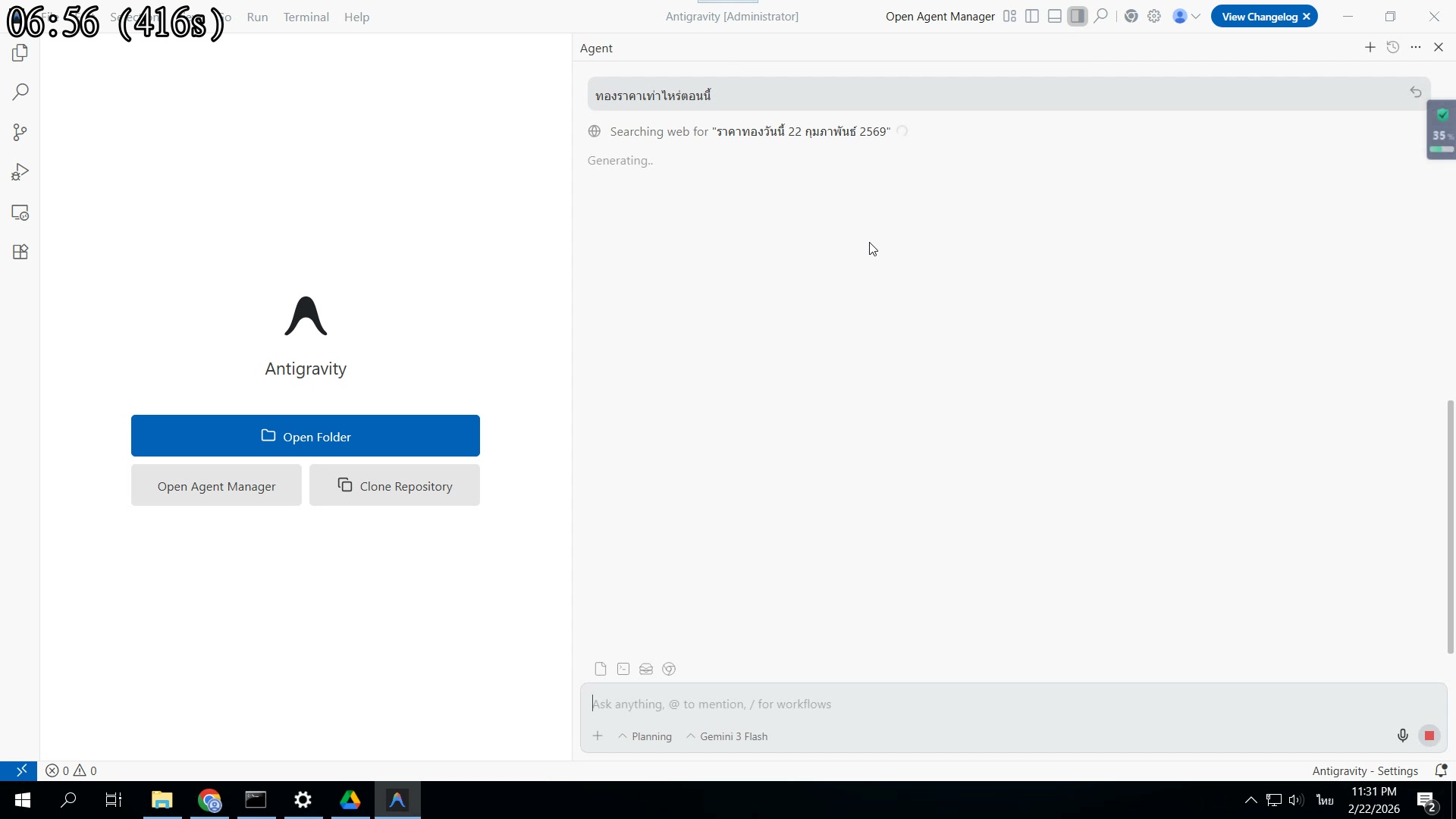Stop generation with red stop button
This screenshot has height=819, width=1456.
click(1429, 736)
